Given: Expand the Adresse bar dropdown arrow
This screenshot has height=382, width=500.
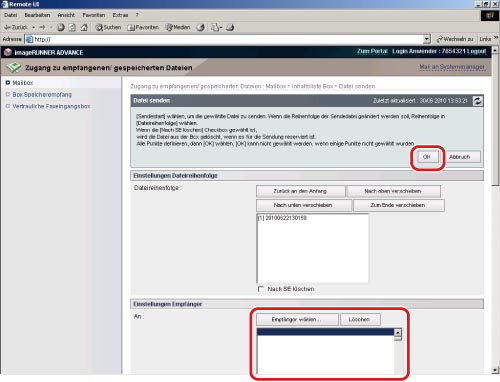Looking at the screenshot, I should (x=427, y=39).
